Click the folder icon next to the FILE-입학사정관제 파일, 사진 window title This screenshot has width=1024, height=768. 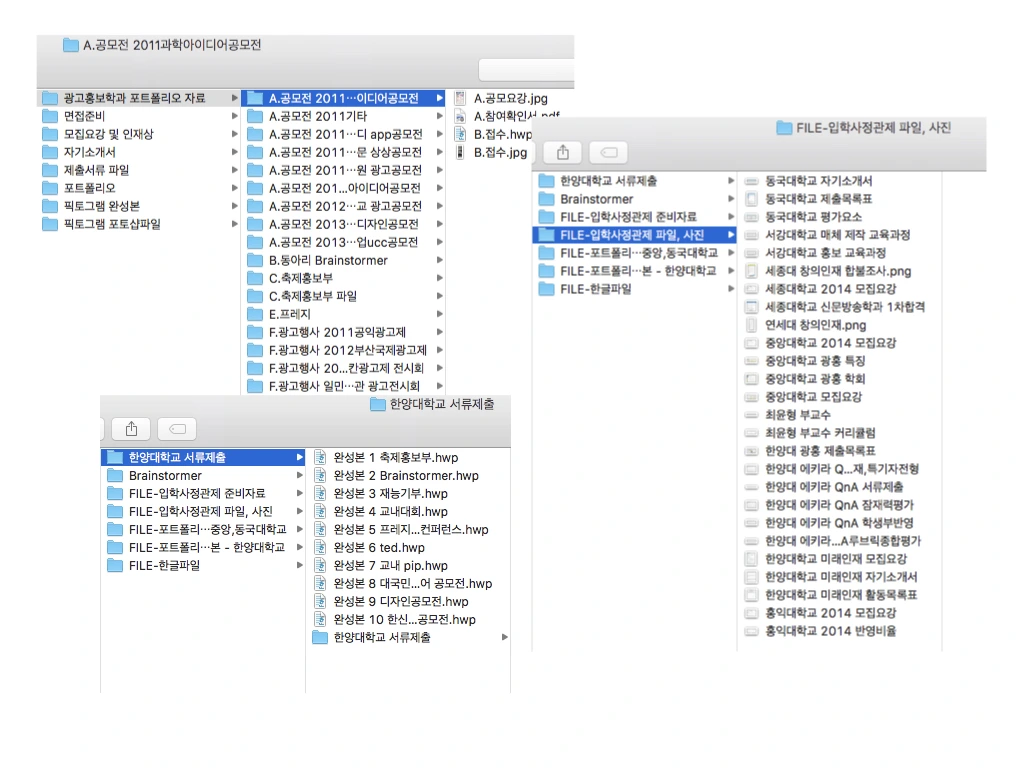click(784, 127)
